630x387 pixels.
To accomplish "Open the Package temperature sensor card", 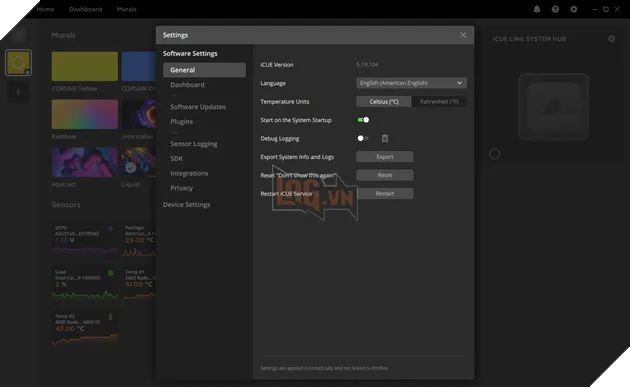I will (139, 240).
